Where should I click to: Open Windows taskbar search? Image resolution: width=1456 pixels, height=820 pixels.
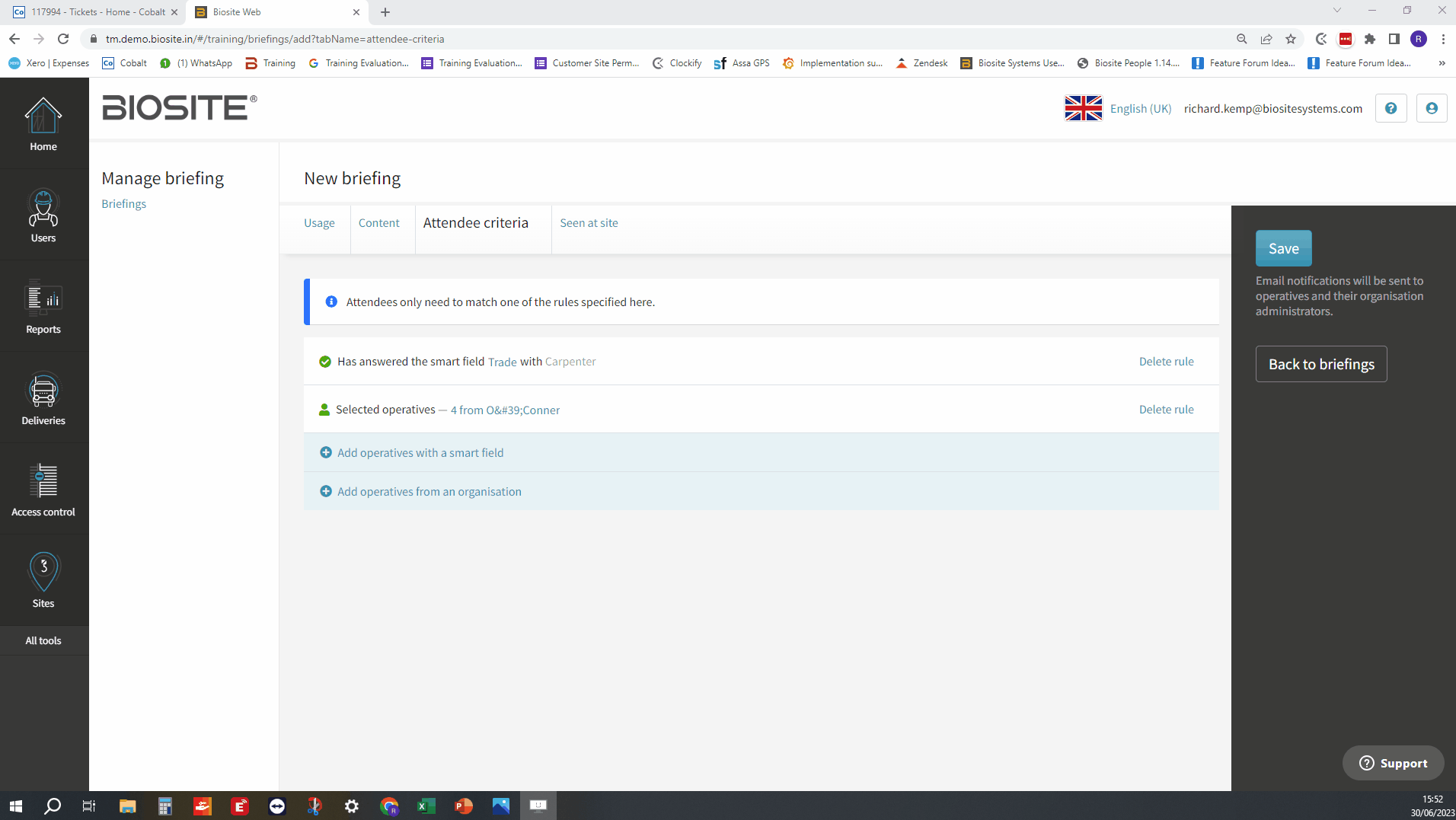[53, 806]
